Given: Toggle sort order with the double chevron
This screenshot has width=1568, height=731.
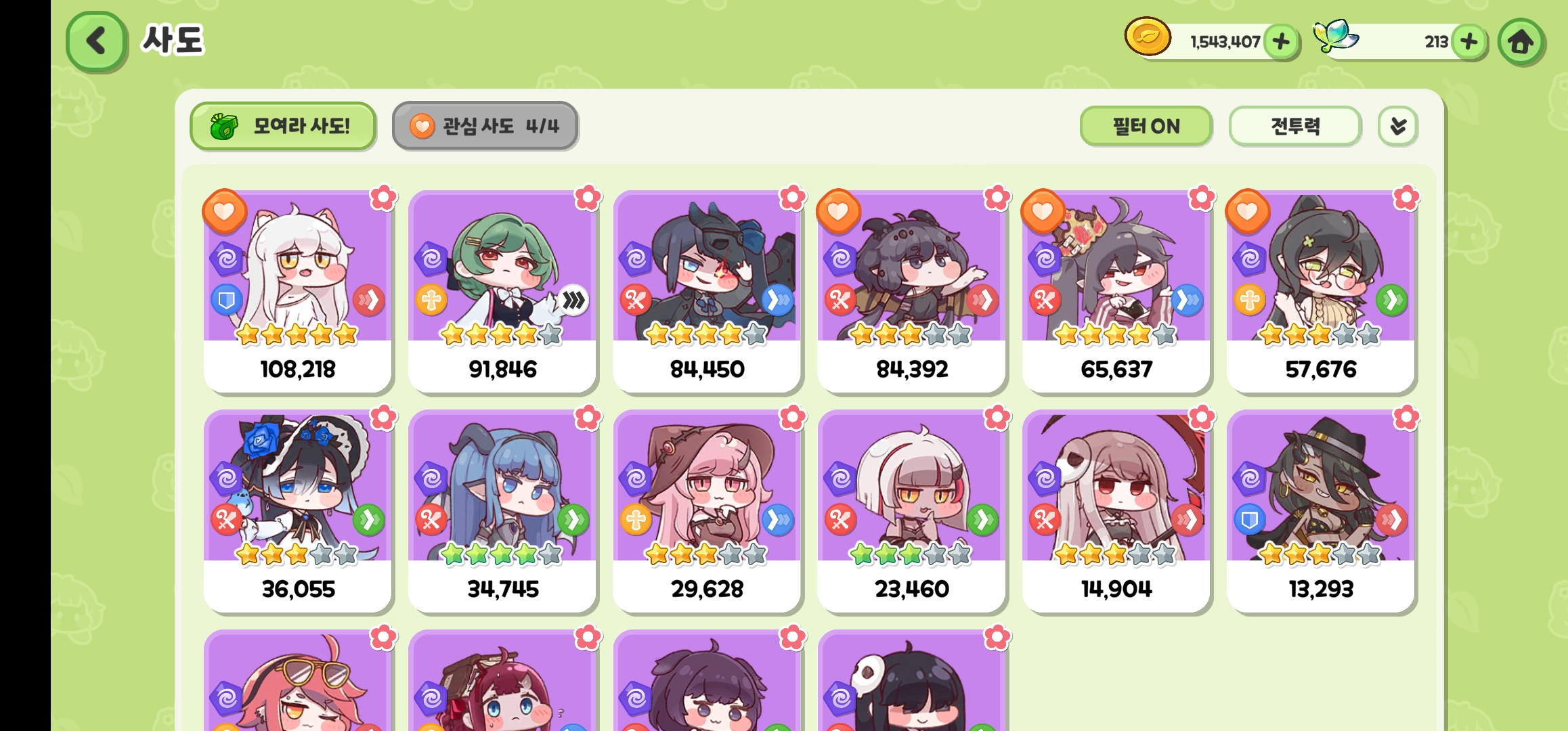Looking at the screenshot, I should pos(1397,126).
